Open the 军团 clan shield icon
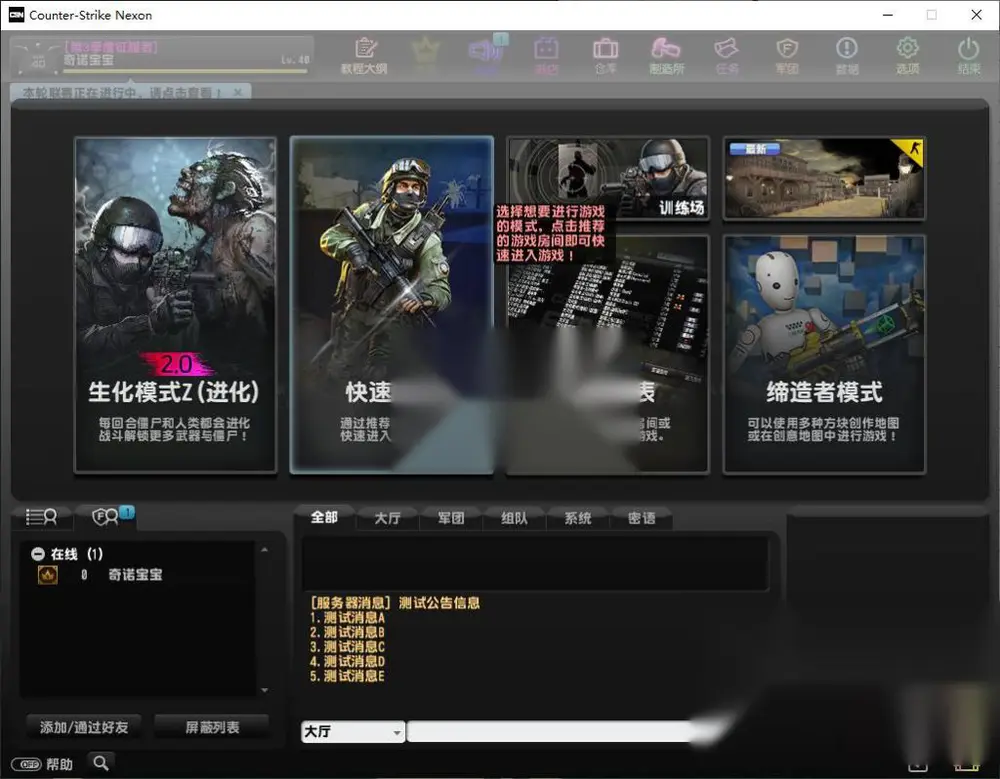 [787, 56]
